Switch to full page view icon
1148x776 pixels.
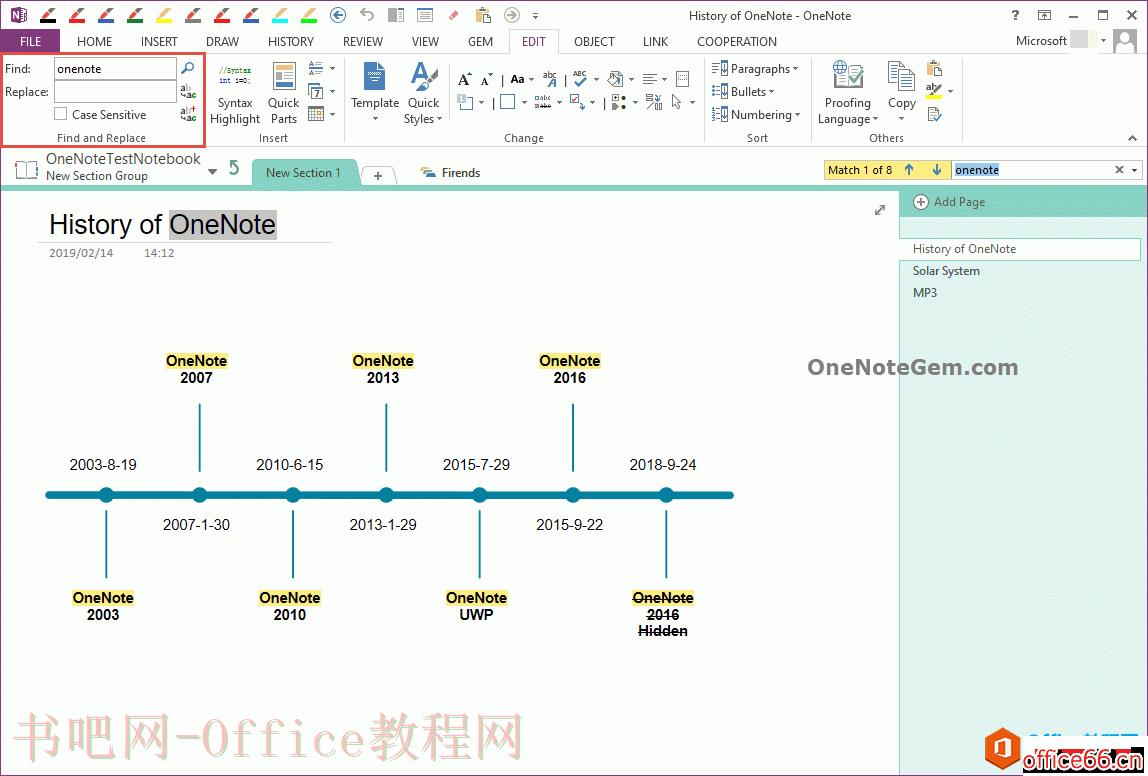coord(425,15)
